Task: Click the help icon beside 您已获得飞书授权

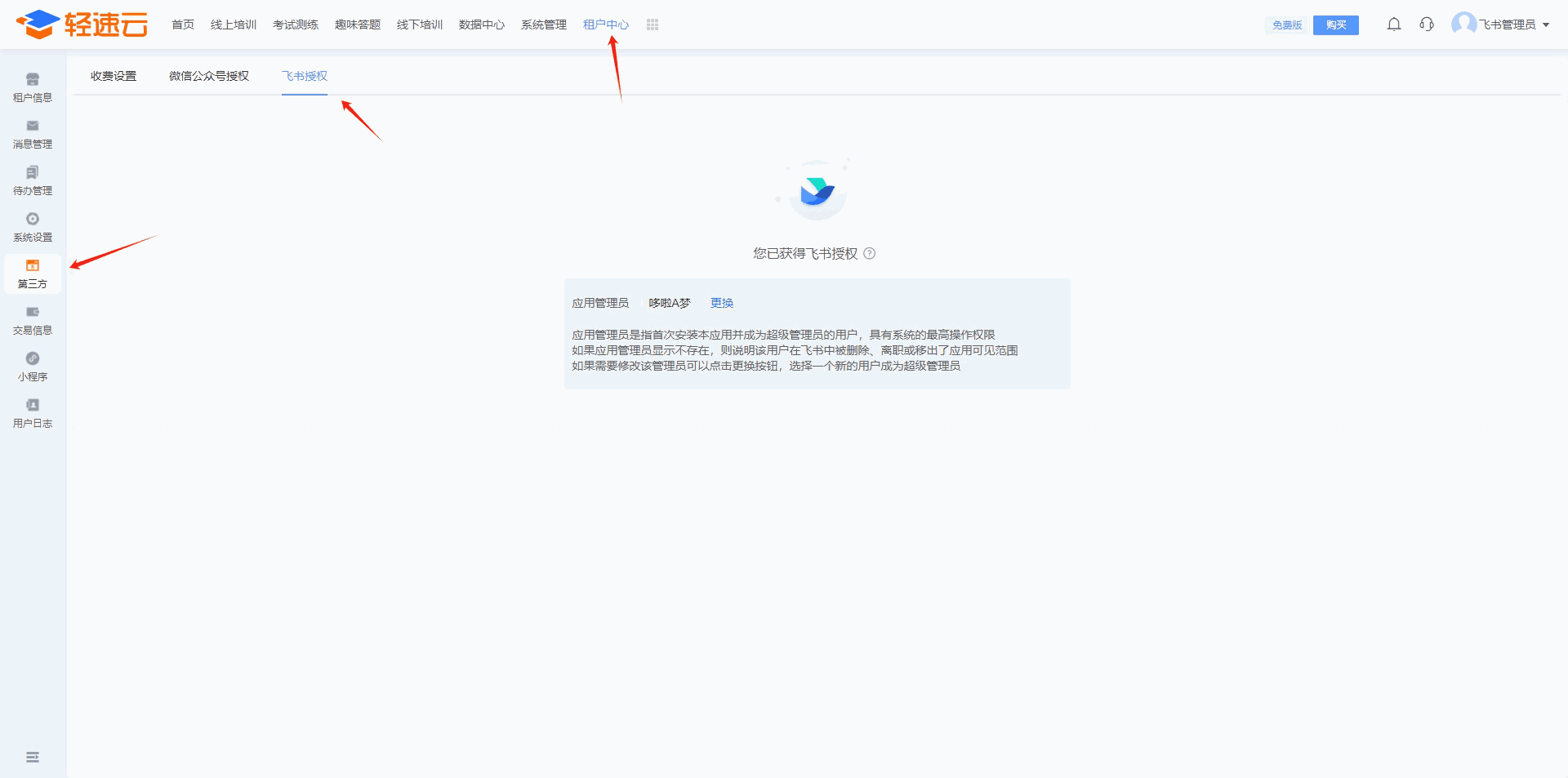Action: [869, 254]
